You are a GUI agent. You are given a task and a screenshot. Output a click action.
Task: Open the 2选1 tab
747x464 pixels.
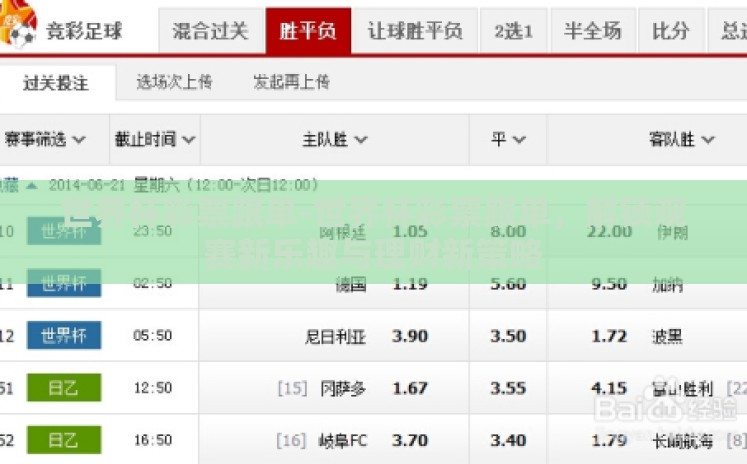tap(514, 31)
